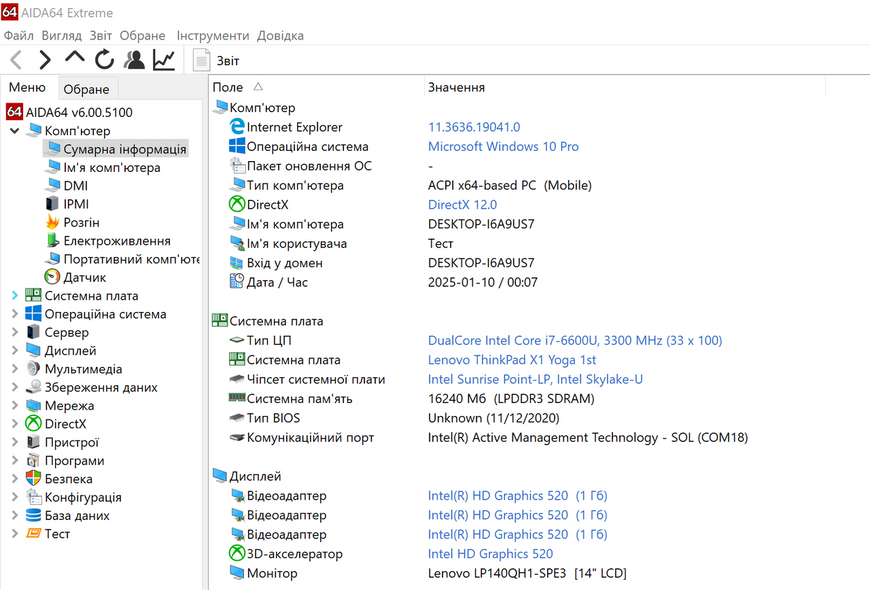Click the flame icon beside Розгін
The image size is (870, 590).
pos(52,222)
